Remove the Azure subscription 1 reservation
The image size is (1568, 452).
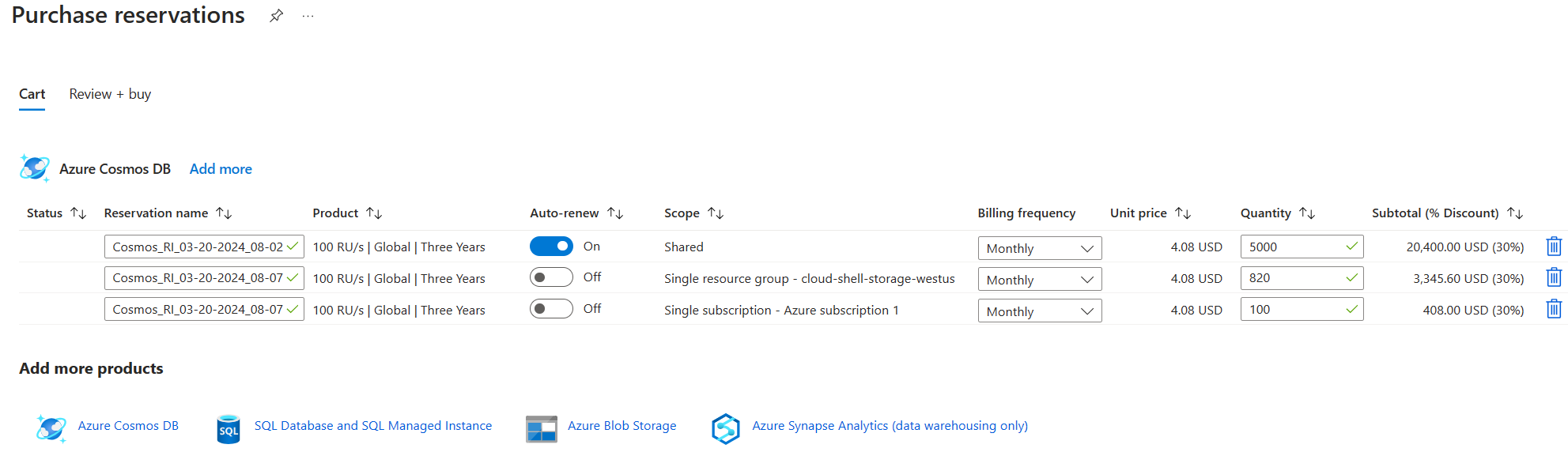1553,309
